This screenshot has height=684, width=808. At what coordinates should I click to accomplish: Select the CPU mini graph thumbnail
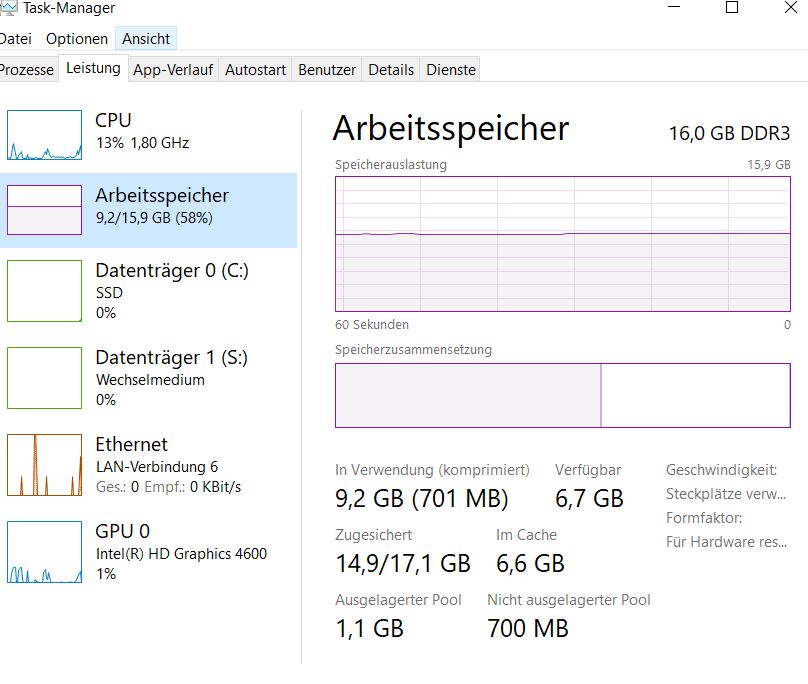(45, 135)
